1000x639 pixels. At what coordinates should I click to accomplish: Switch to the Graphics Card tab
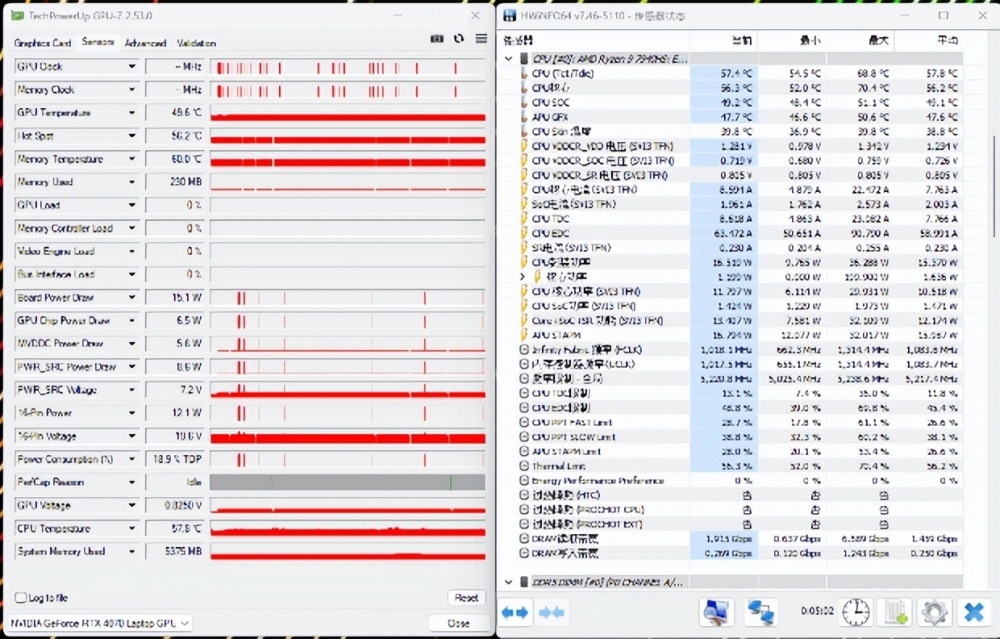pos(42,43)
